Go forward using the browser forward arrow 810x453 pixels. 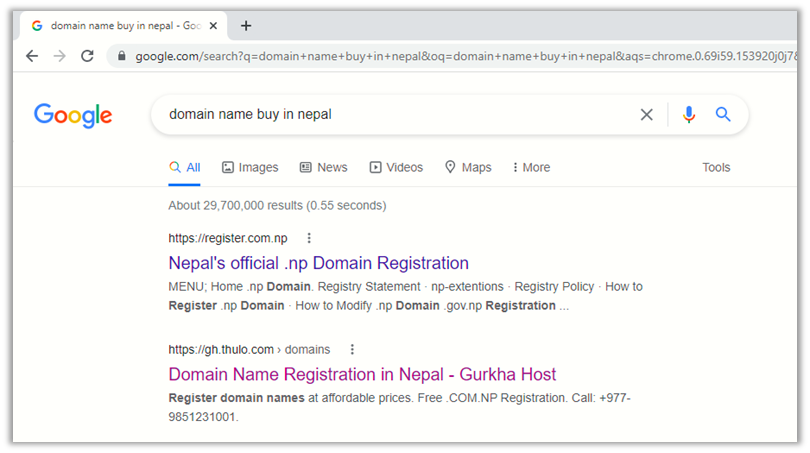point(60,56)
